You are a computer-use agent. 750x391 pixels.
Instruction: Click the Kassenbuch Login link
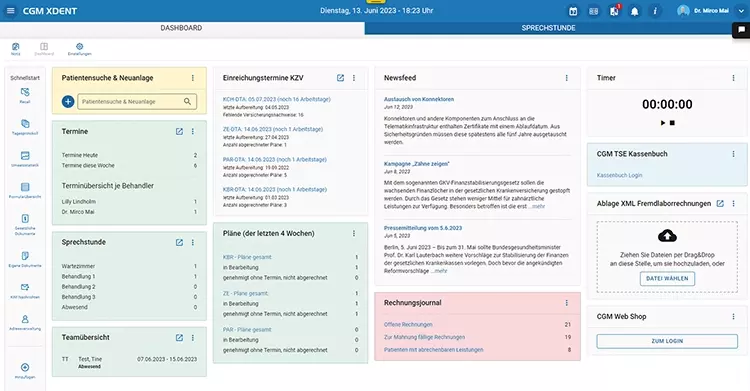(x=619, y=175)
